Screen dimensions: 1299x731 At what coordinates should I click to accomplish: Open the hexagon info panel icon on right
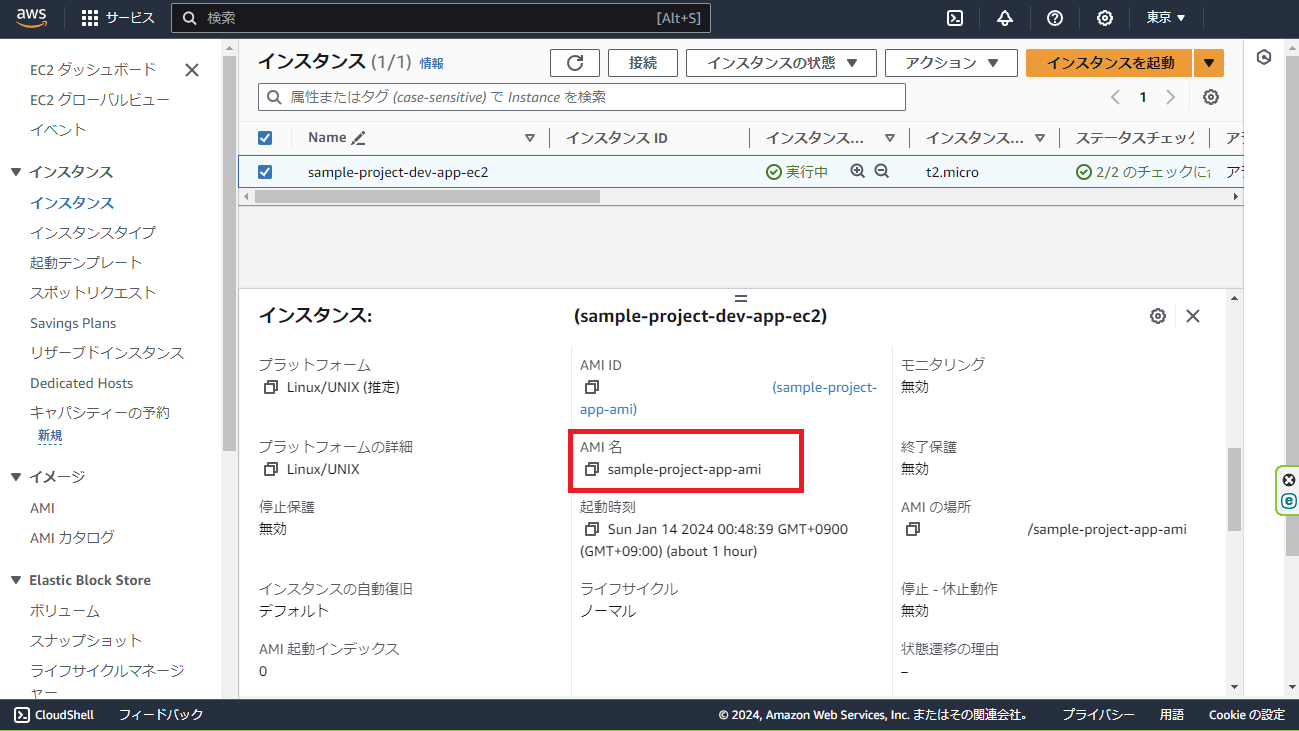pyautogui.click(x=1264, y=58)
